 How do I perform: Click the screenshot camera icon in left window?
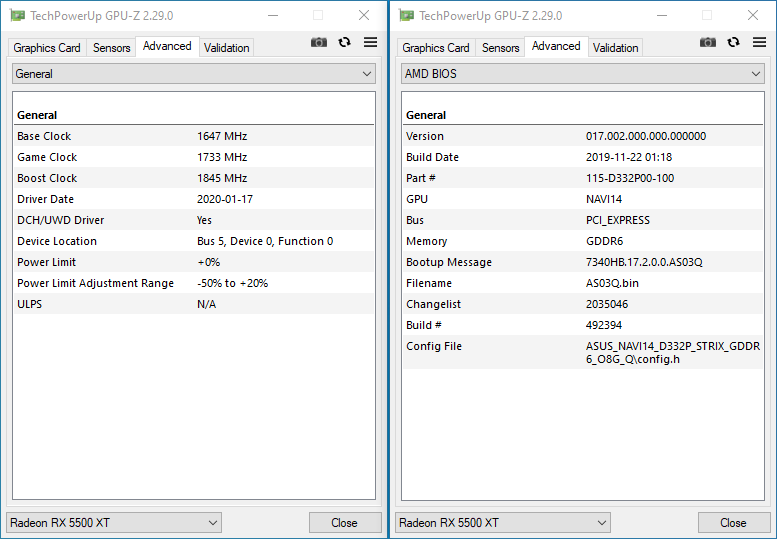click(x=319, y=42)
